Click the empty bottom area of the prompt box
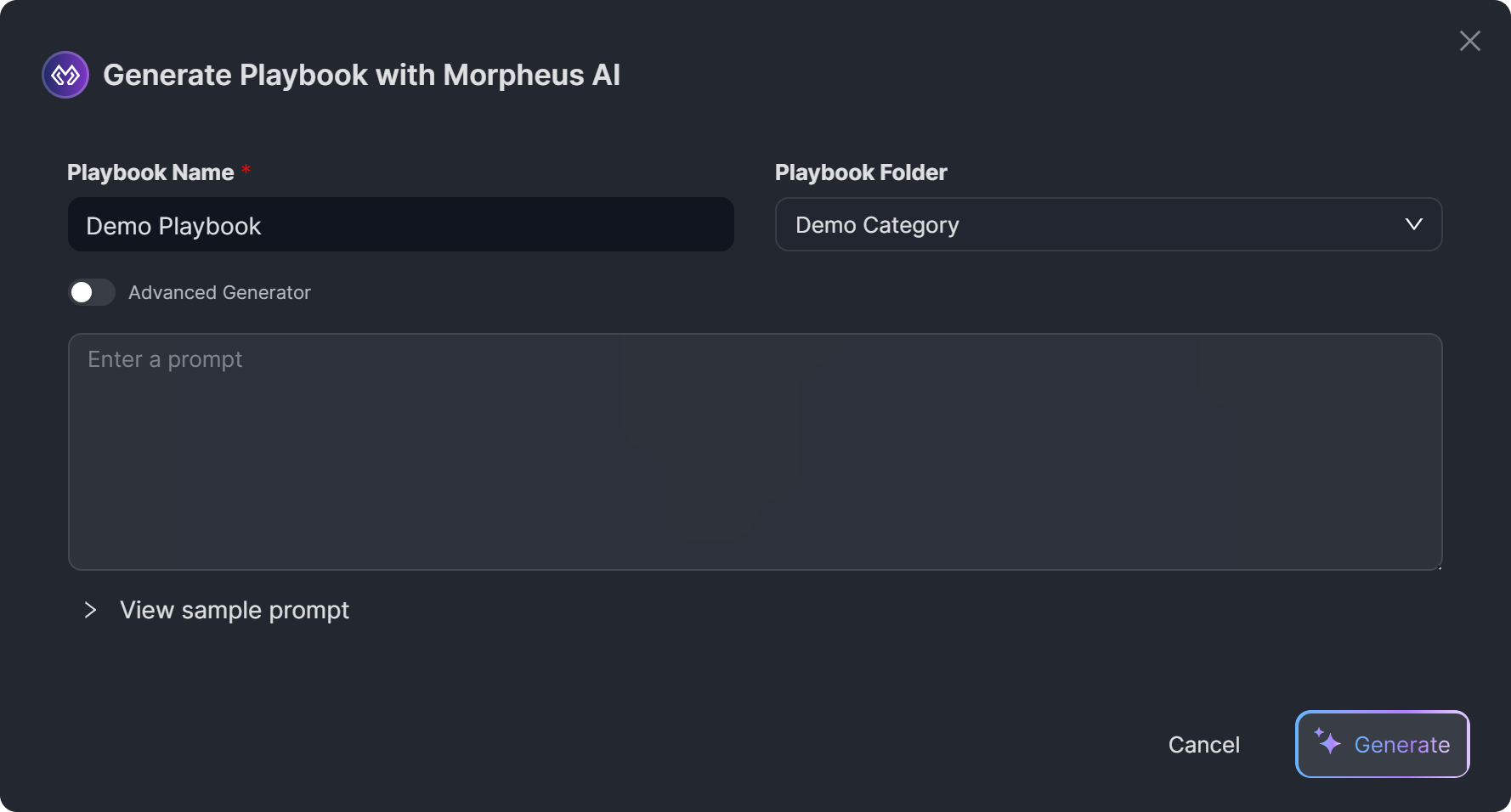The width and height of the screenshot is (1511, 812). click(755, 535)
